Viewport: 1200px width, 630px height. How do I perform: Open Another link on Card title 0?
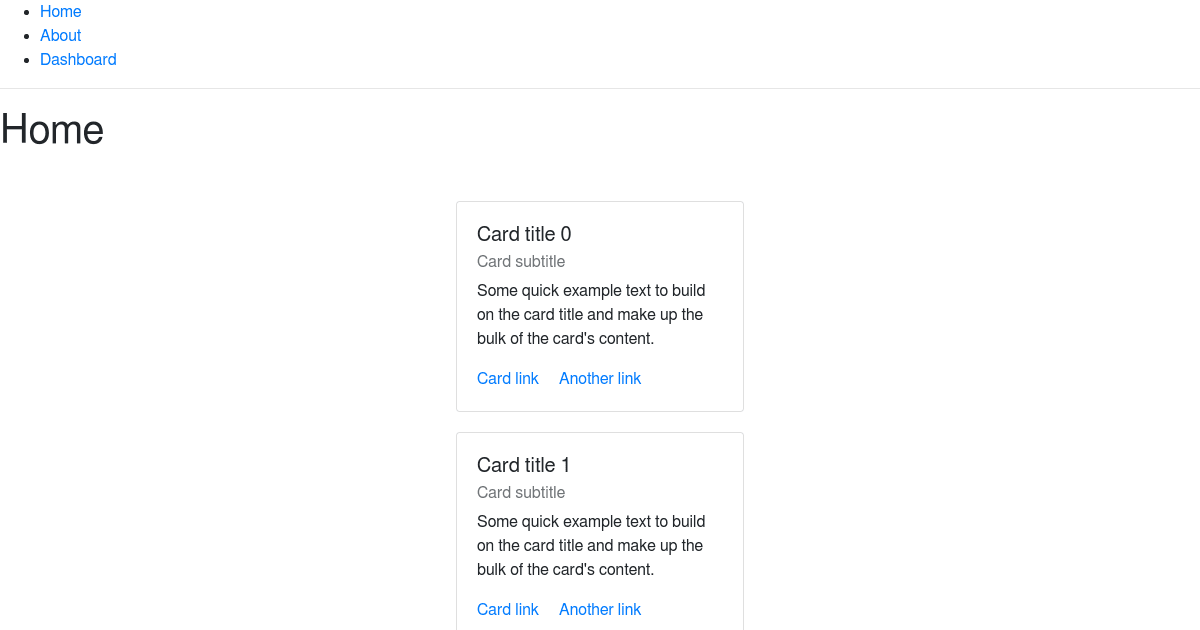point(600,378)
